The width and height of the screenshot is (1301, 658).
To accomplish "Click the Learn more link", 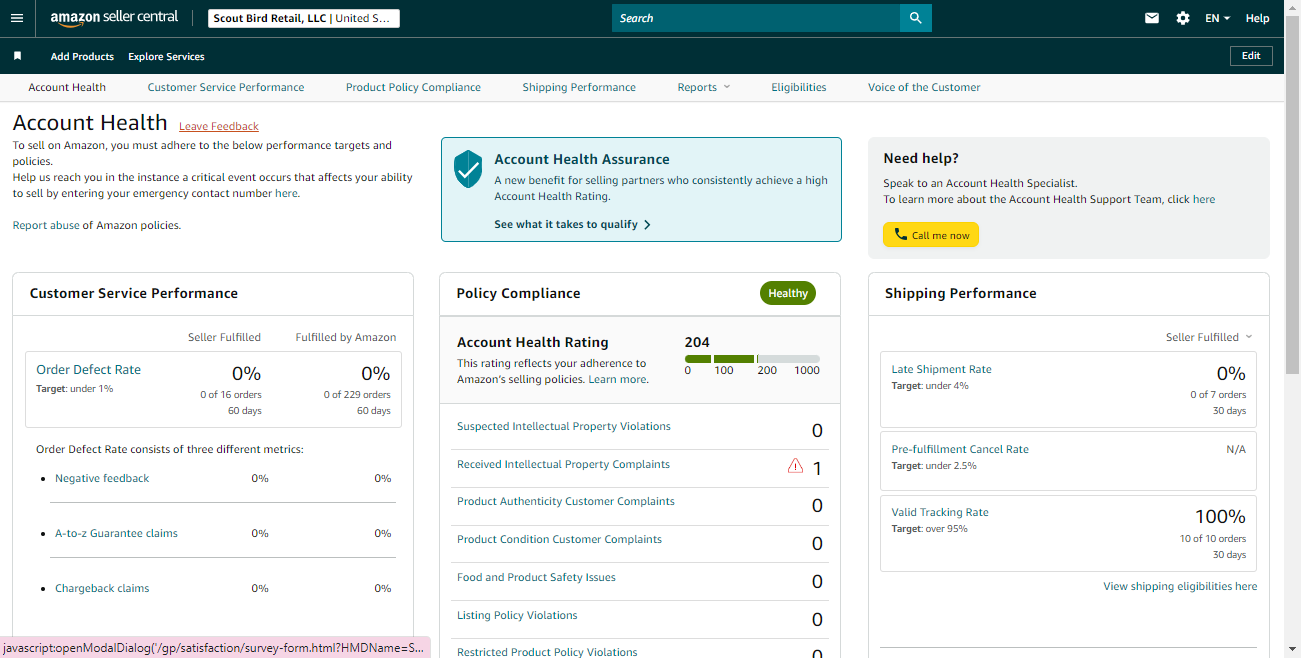I will [617, 379].
